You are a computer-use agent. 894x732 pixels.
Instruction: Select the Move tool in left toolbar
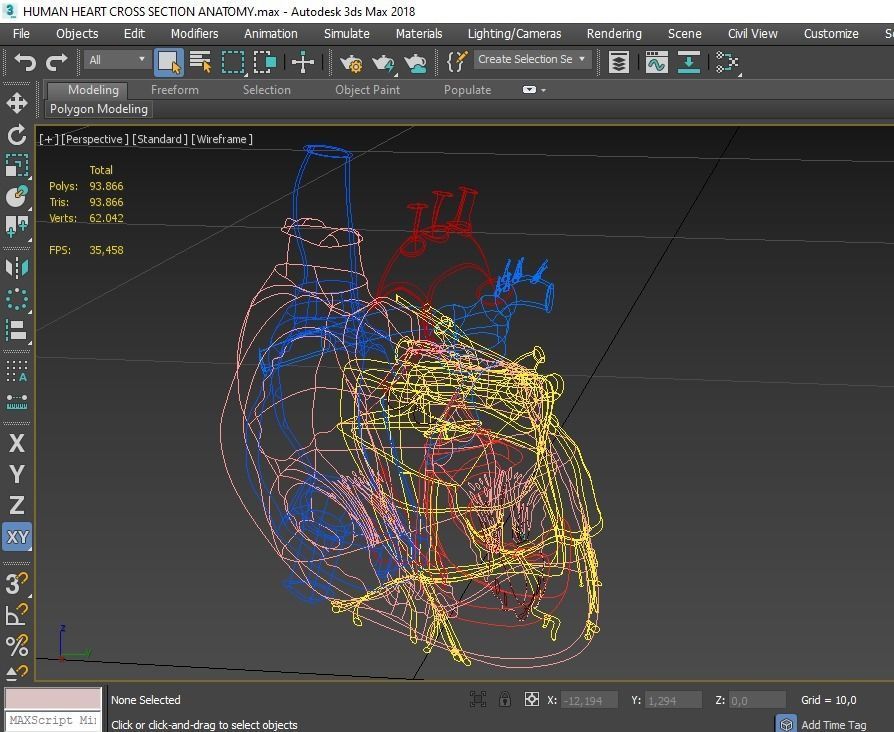pyautogui.click(x=17, y=103)
